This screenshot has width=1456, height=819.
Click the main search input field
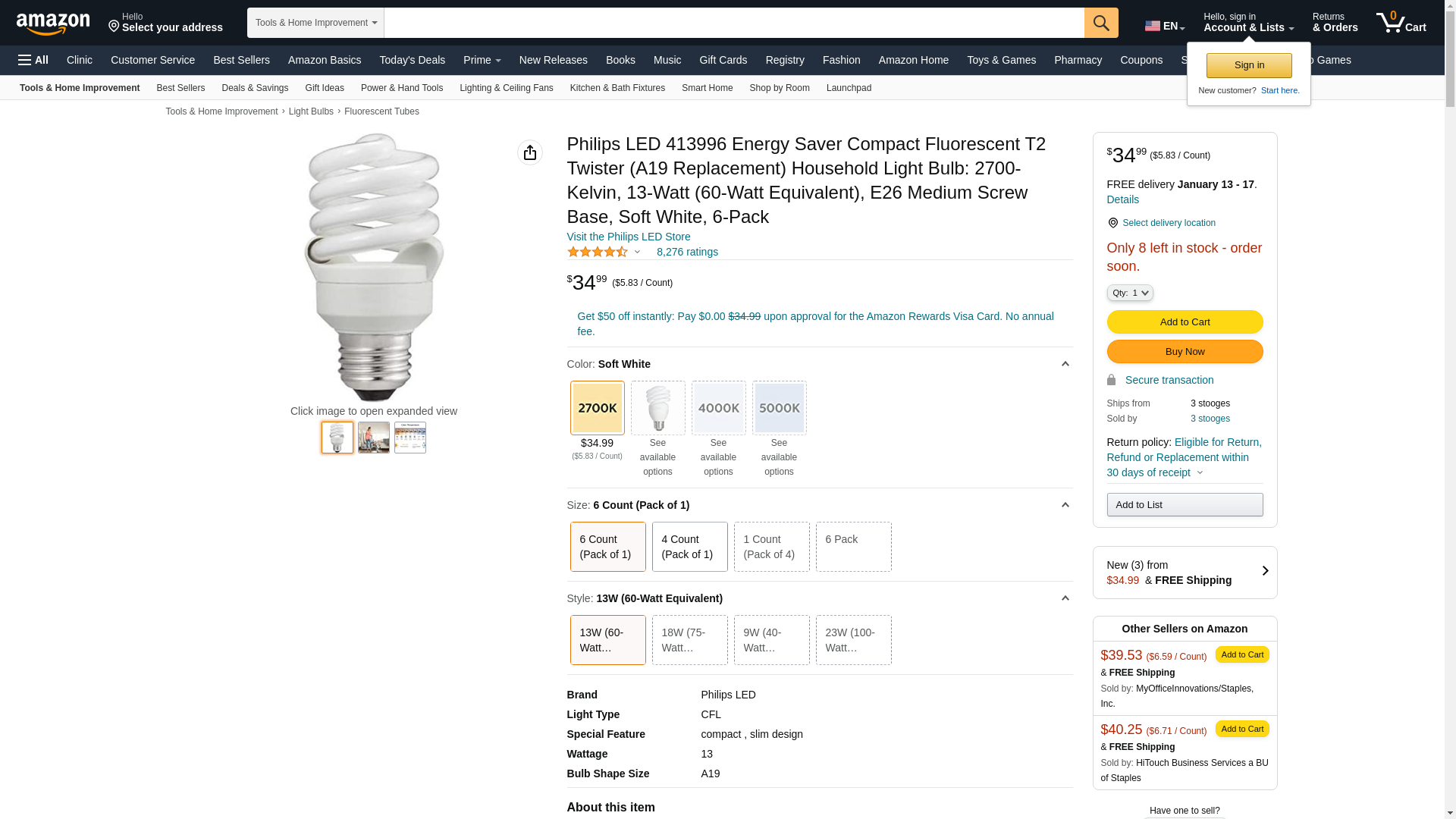pos(733,23)
